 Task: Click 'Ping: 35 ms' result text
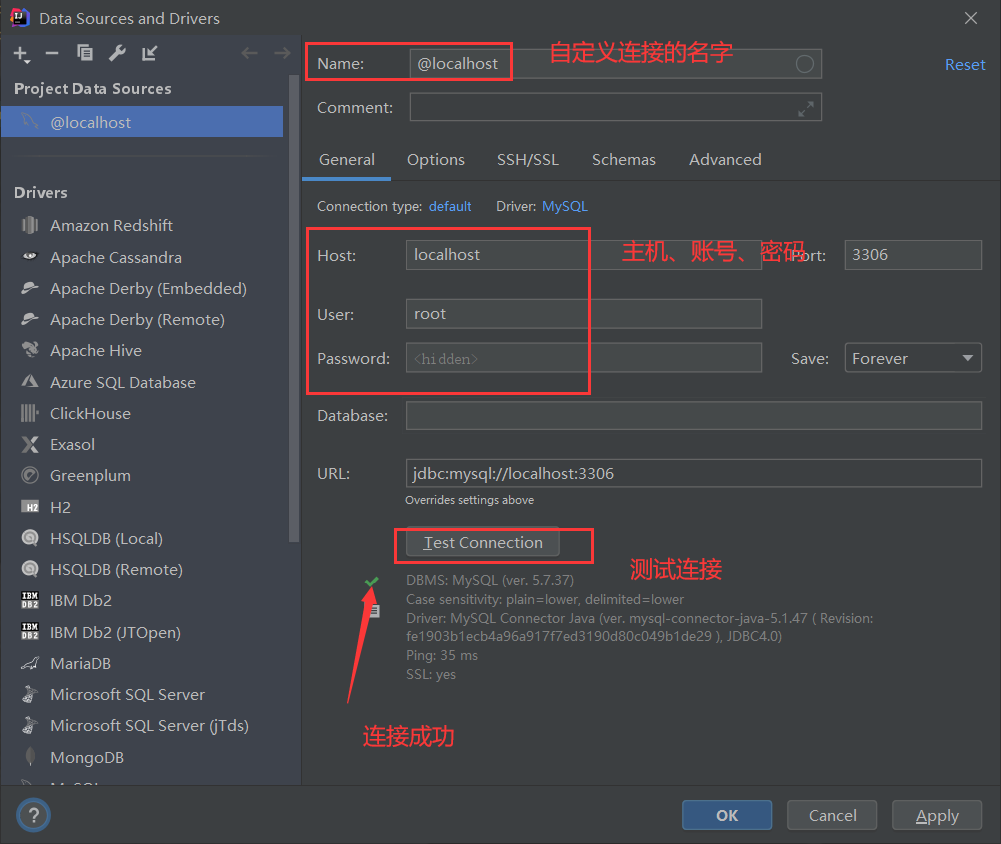pos(442,656)
